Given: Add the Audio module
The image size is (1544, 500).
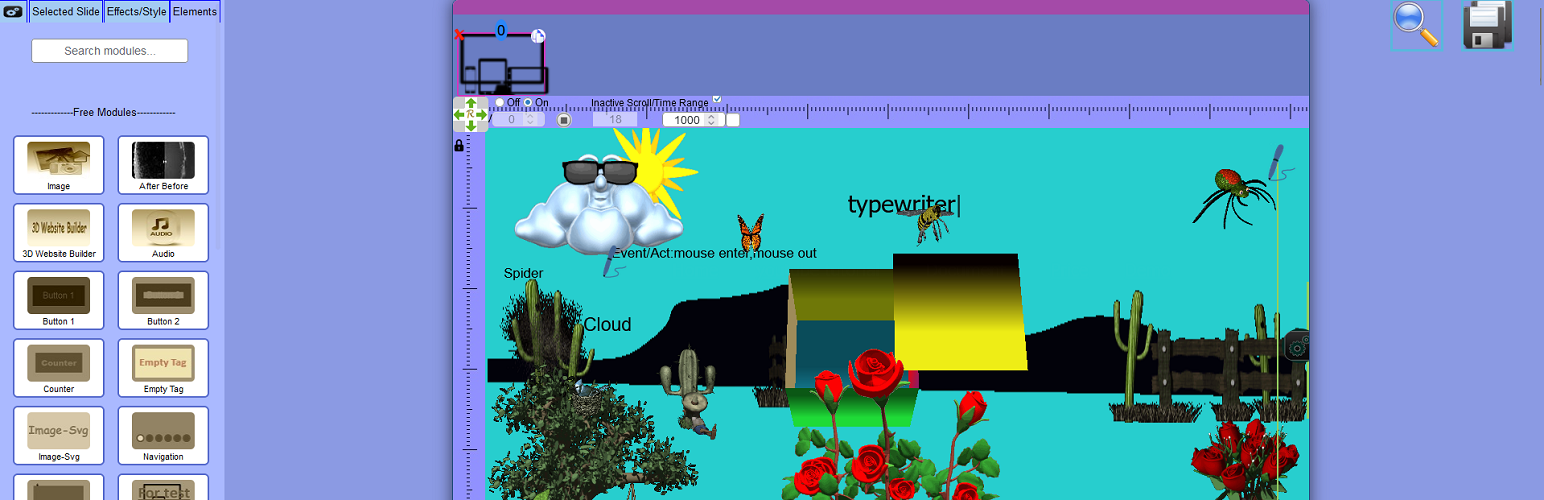Looking at the screenshot, I should (x=163, y=233).
